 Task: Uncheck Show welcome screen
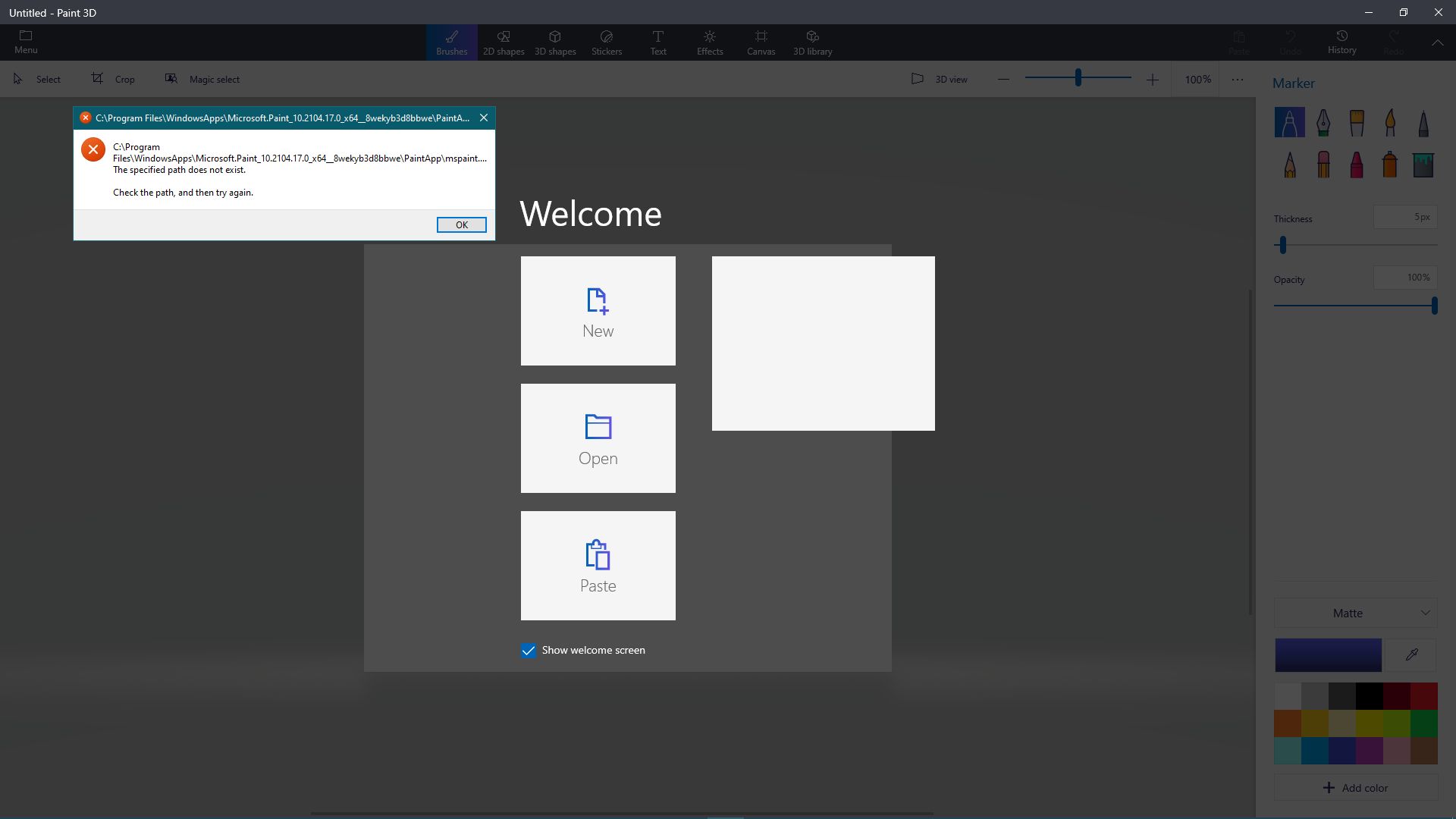click(528, 651)
